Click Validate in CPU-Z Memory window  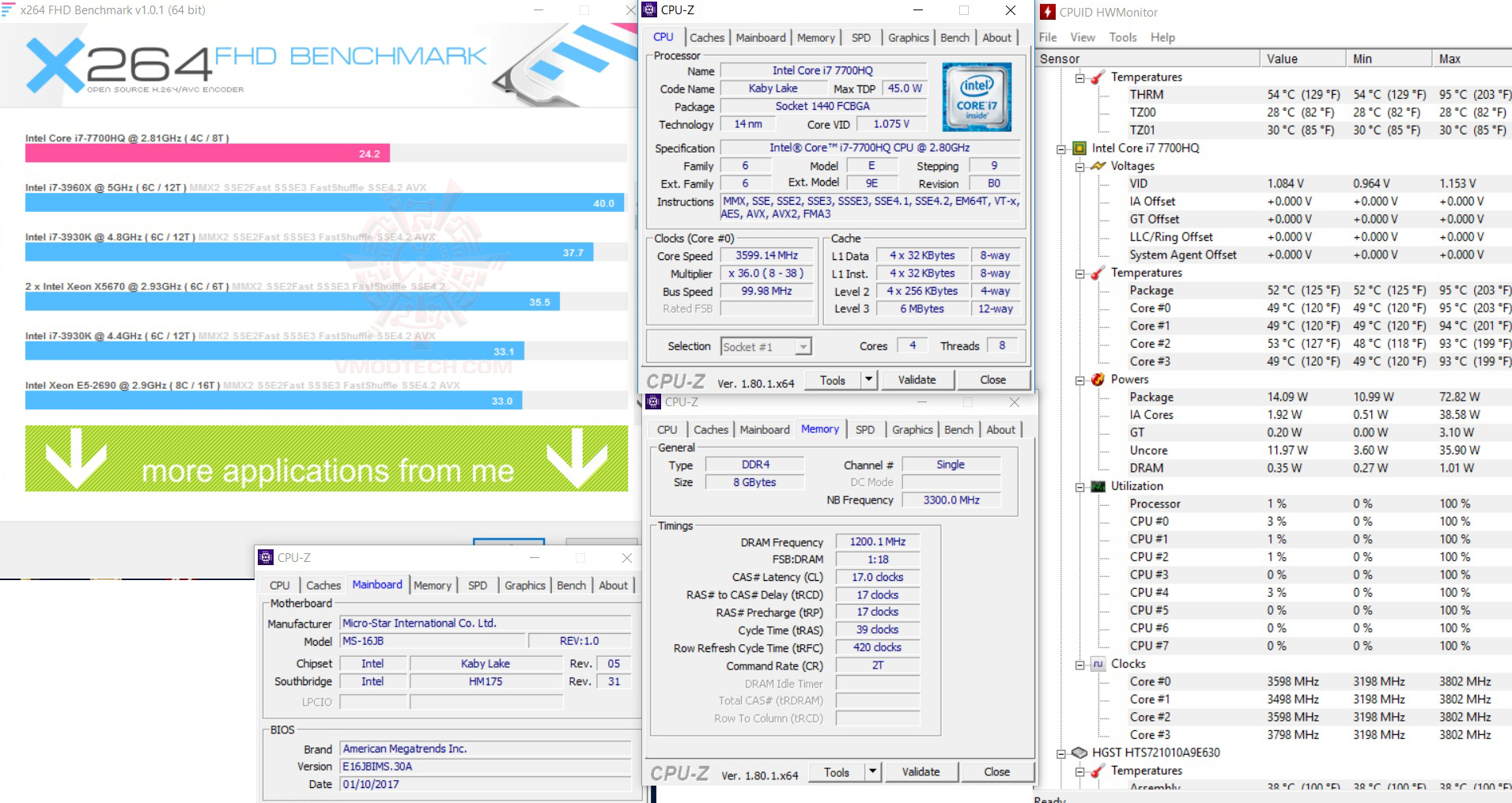920,772
